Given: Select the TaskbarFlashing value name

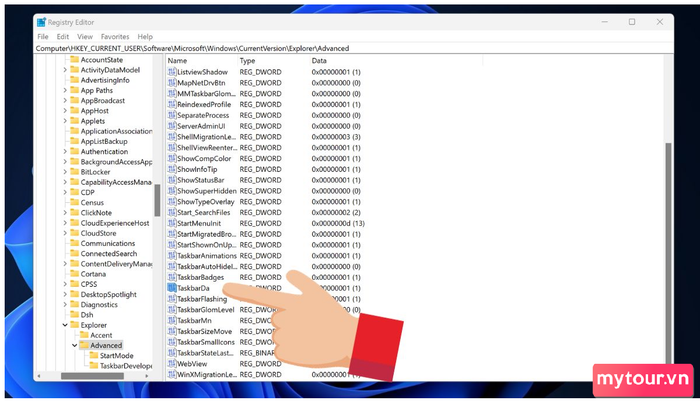Looking at the screenshot, I should (x=202, y=299).
